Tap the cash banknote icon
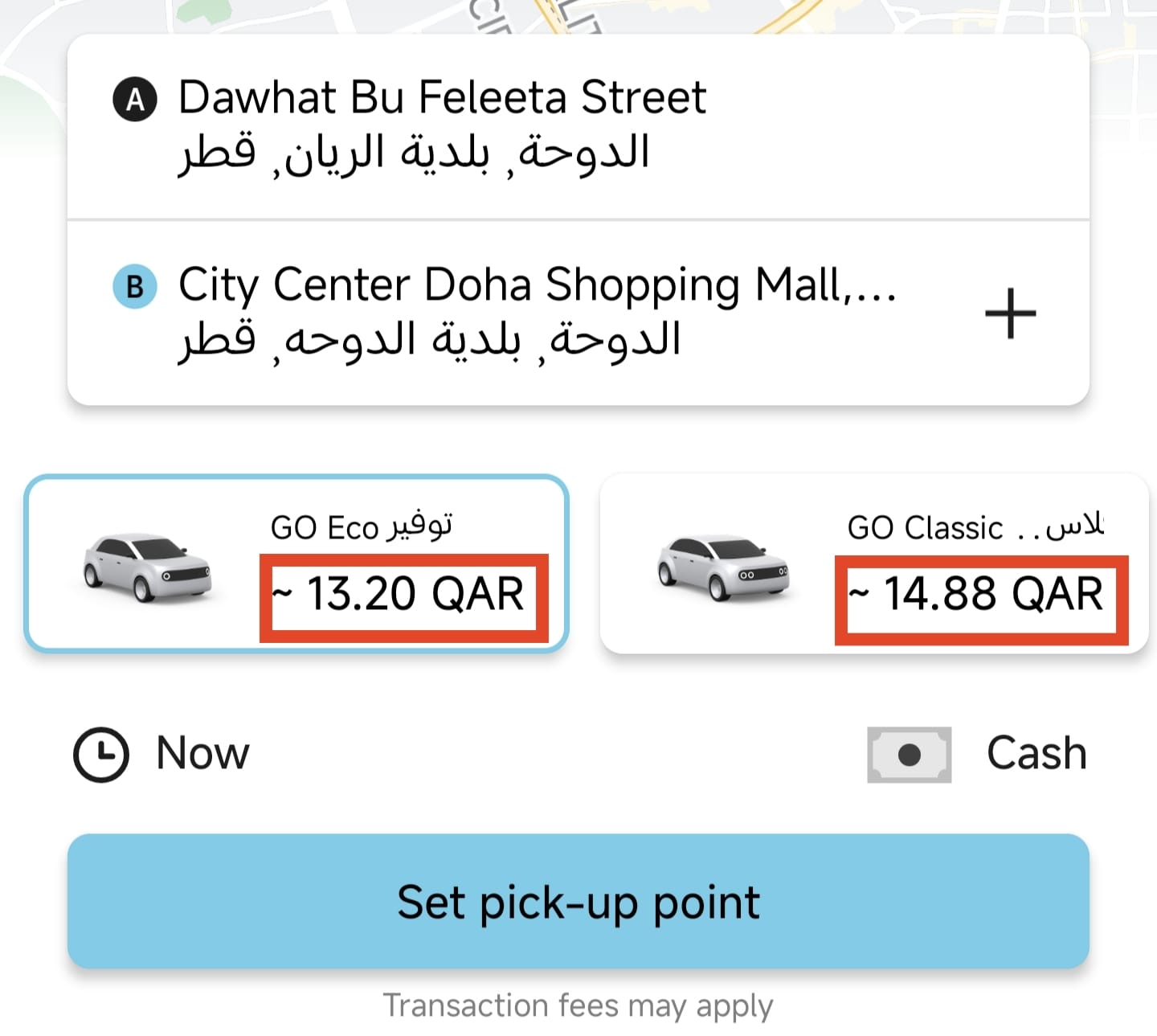This screenshot has width=1157, height=1036. coord(909,755)
